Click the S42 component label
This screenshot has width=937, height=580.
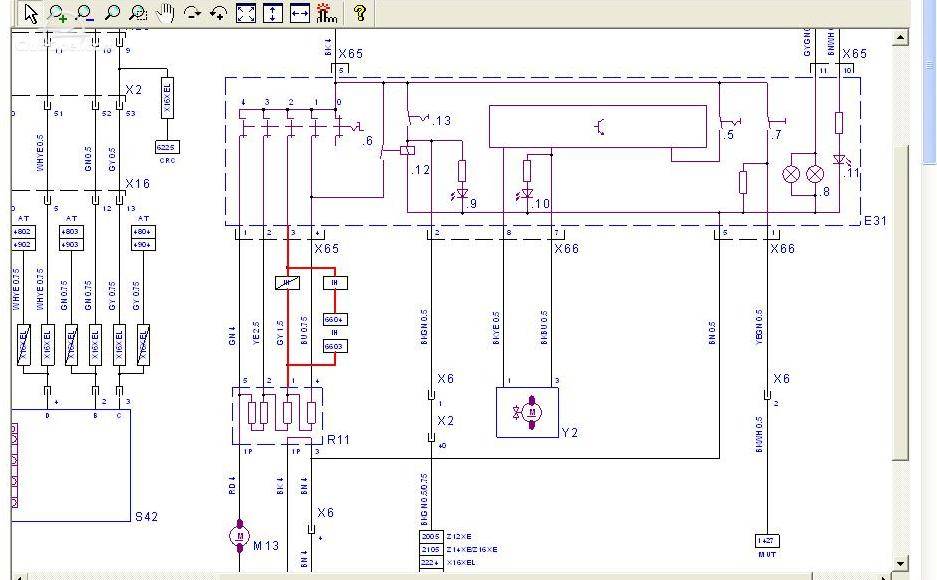tap(146, 517)
